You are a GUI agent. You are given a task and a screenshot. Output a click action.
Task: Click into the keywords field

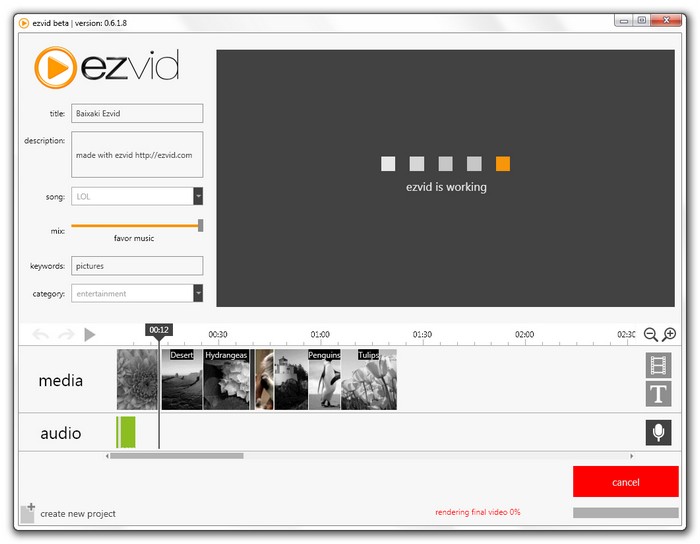(137, 266)
